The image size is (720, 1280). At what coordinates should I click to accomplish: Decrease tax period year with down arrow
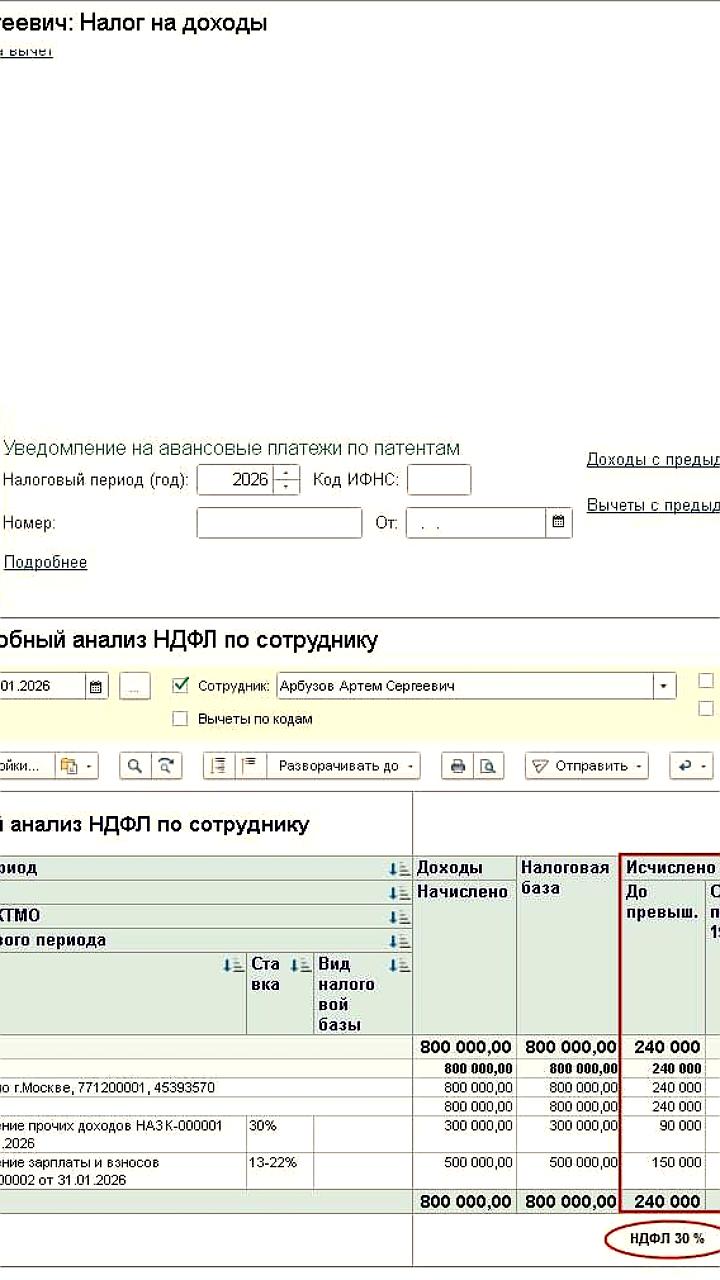[x=287, y=487]
